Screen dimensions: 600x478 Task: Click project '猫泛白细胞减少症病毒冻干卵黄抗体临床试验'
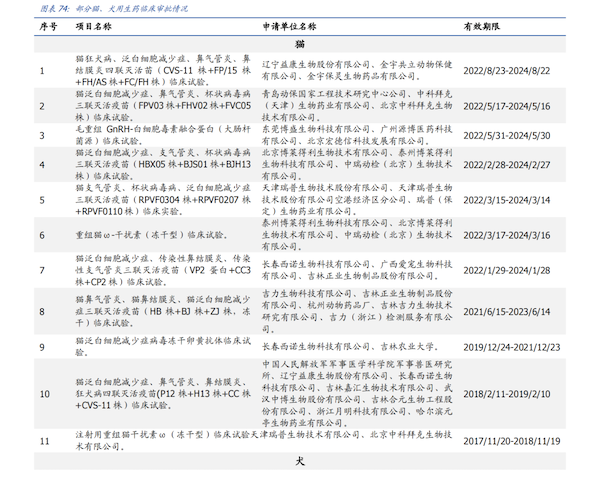coord(163,347)
